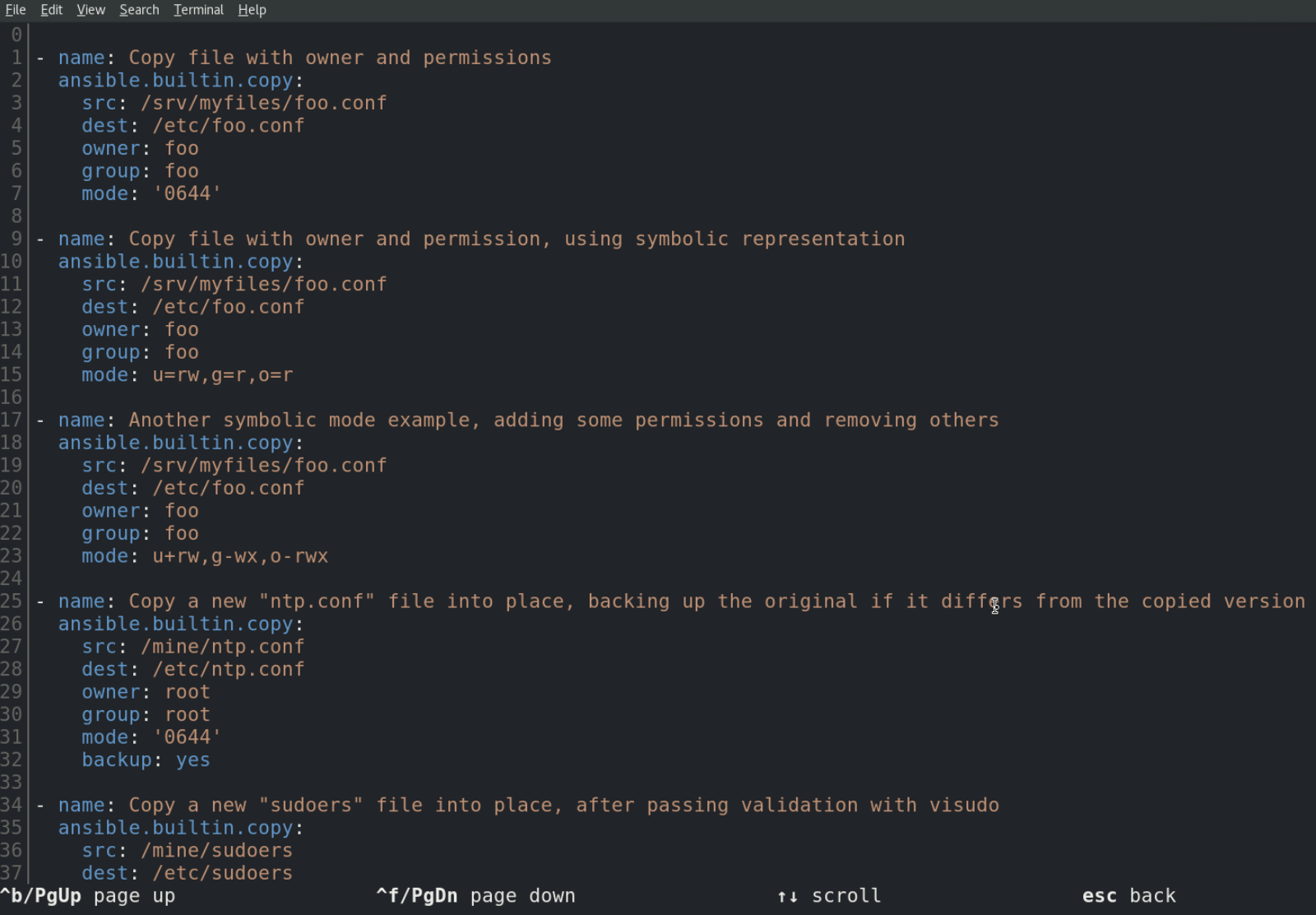This screenshot has height=915, width=1316.
Task: Click the mode u+rw,g-wx,o-rwx value
Action: 240,556
